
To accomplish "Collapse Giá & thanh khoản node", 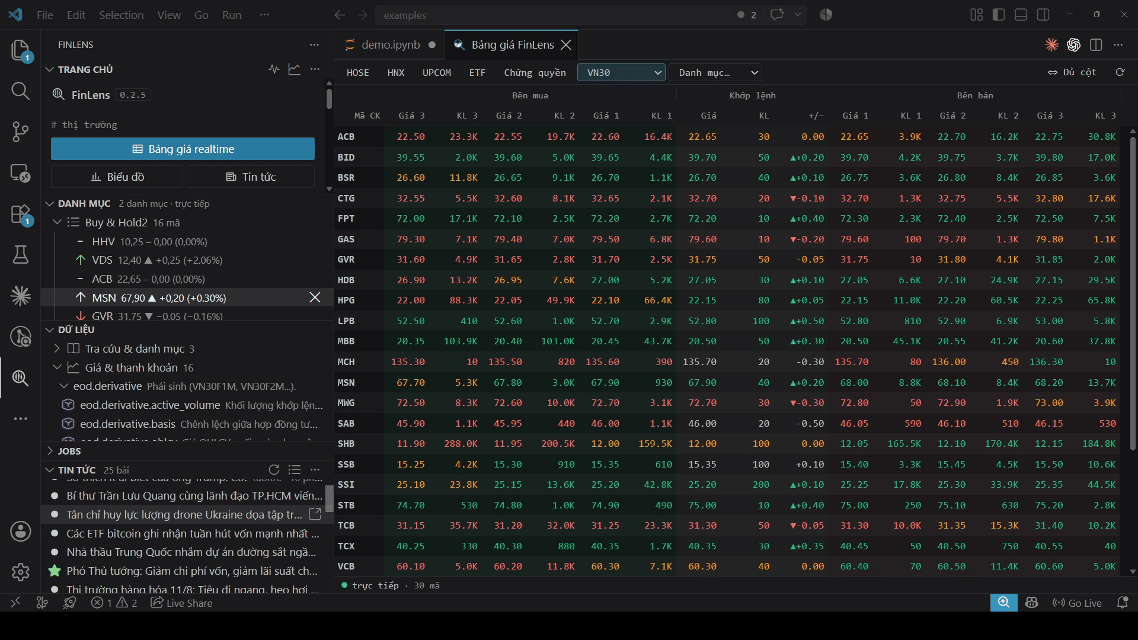I will 57,368.
